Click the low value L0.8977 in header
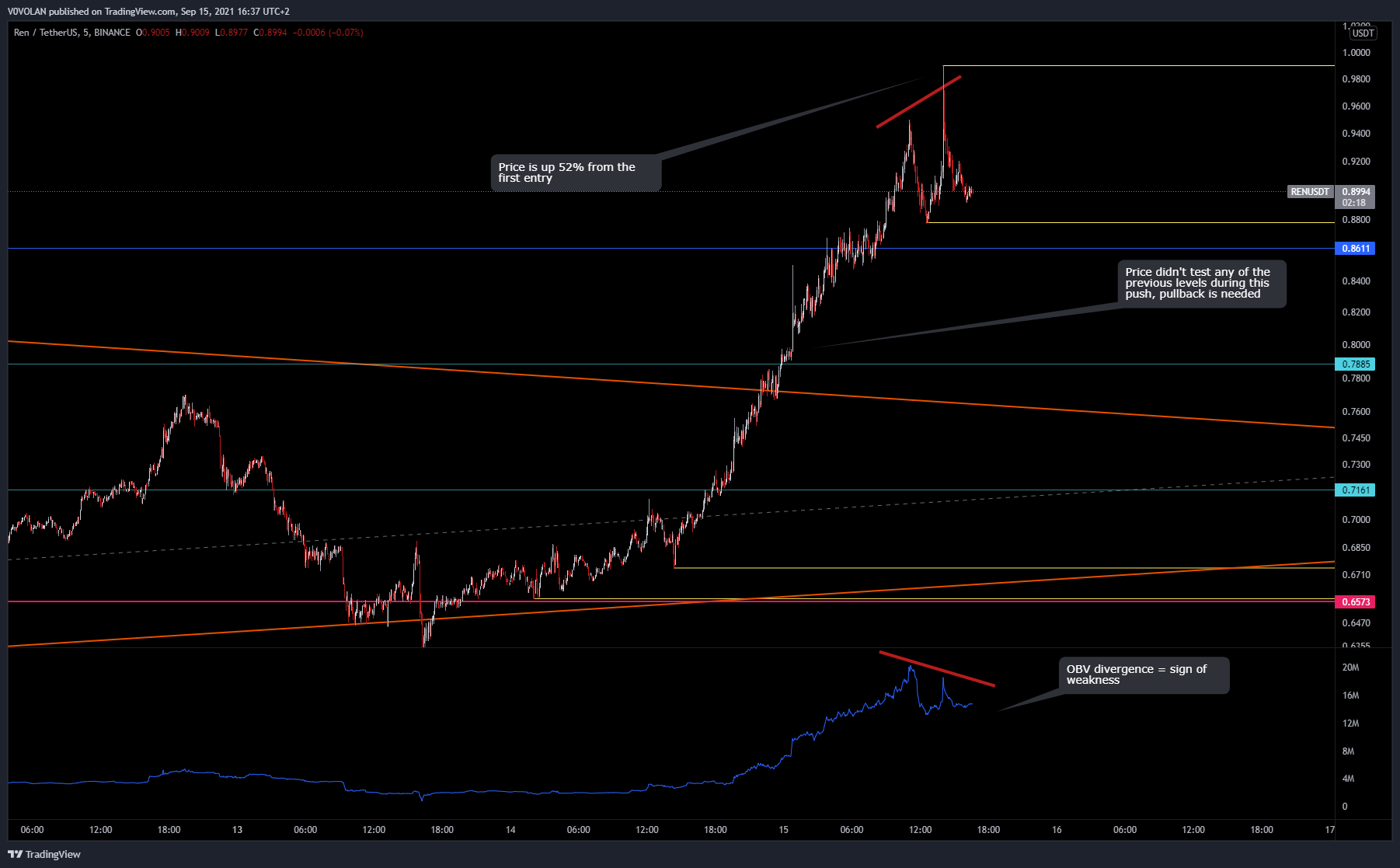 tap(232, 33)
